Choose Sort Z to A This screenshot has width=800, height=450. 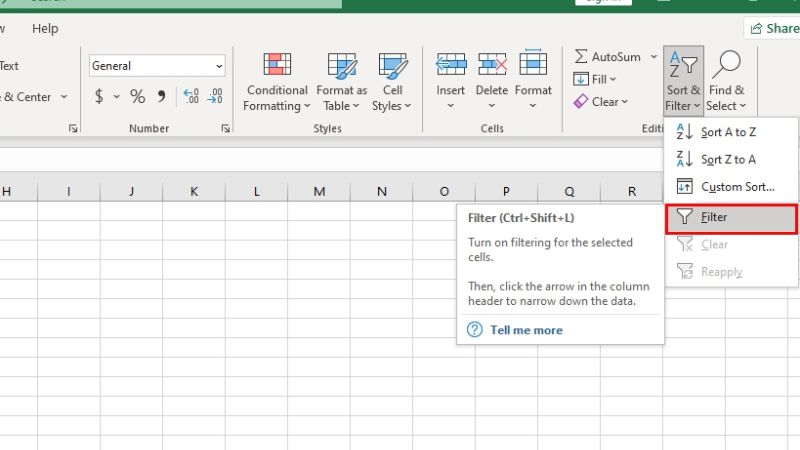pos(731,159)
